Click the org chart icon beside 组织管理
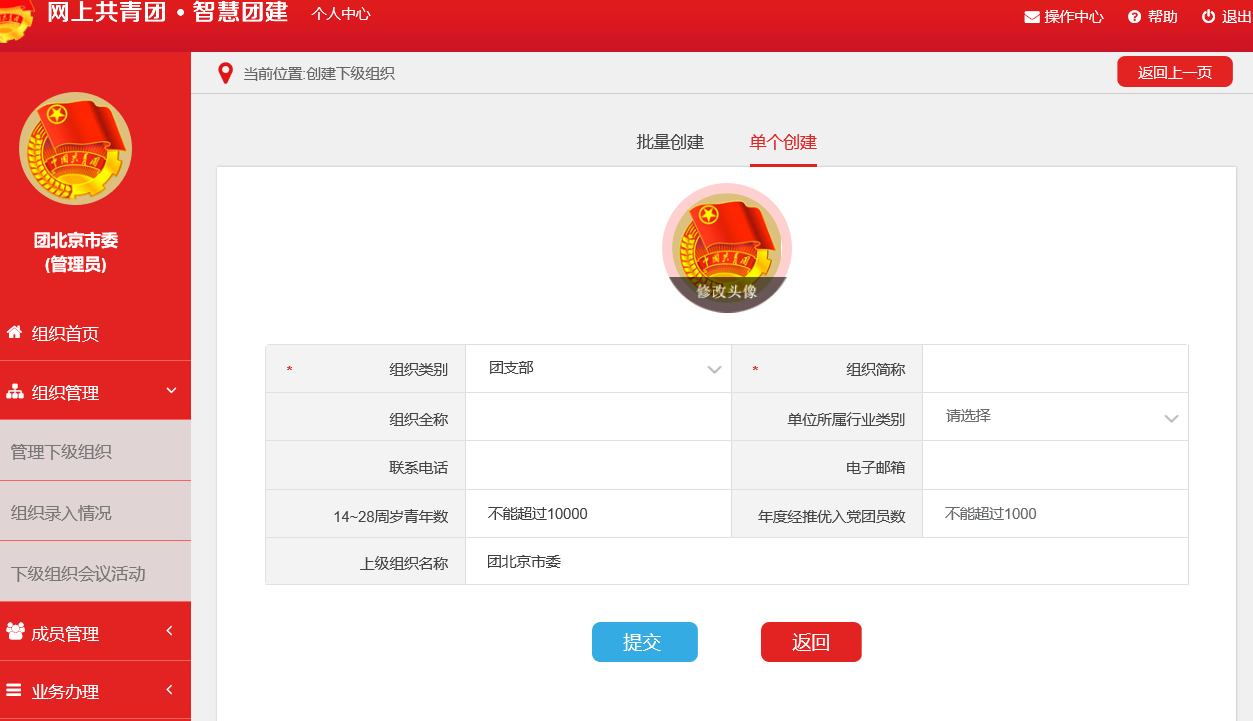1253x721 pixels. click(x=15, y=392)
